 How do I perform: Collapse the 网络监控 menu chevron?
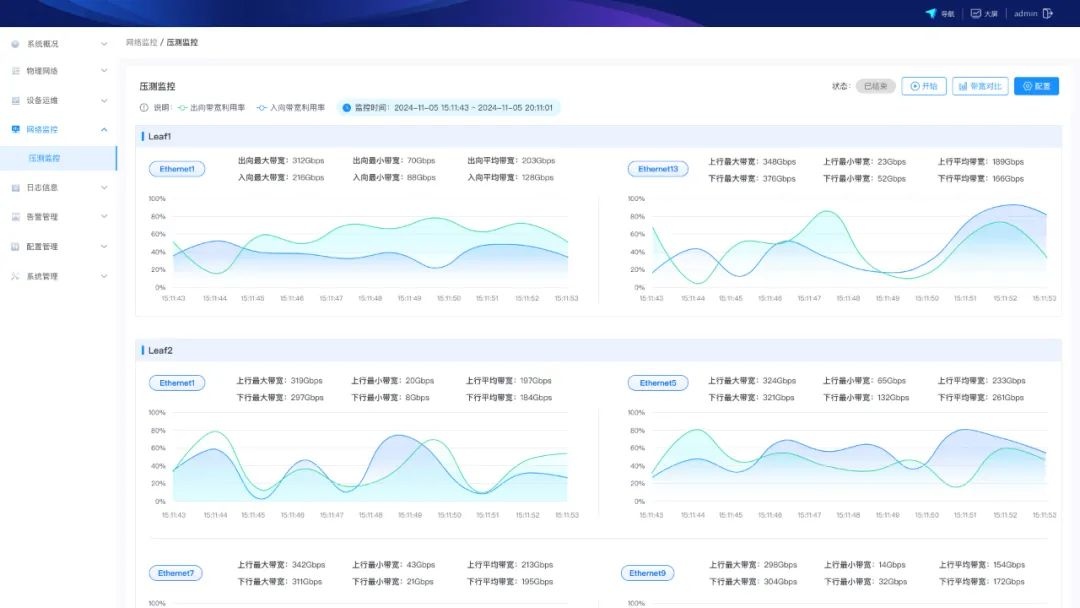(x=104, y=130)
